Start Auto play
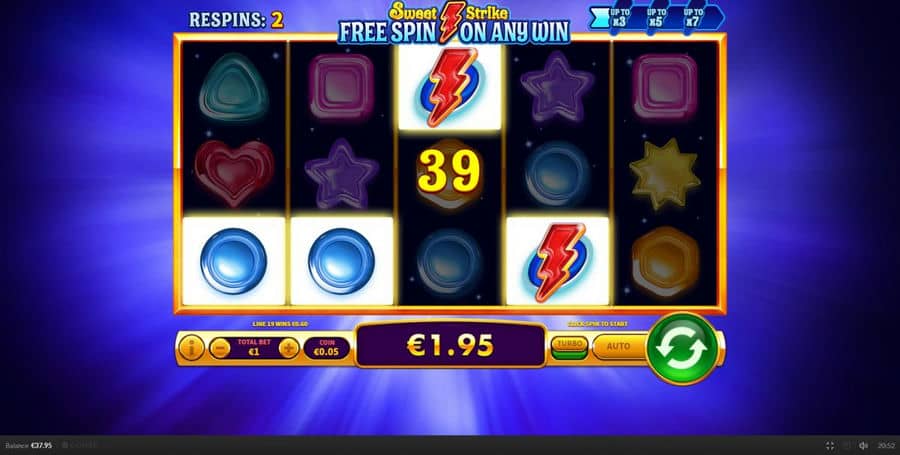 tap(619, 347)
